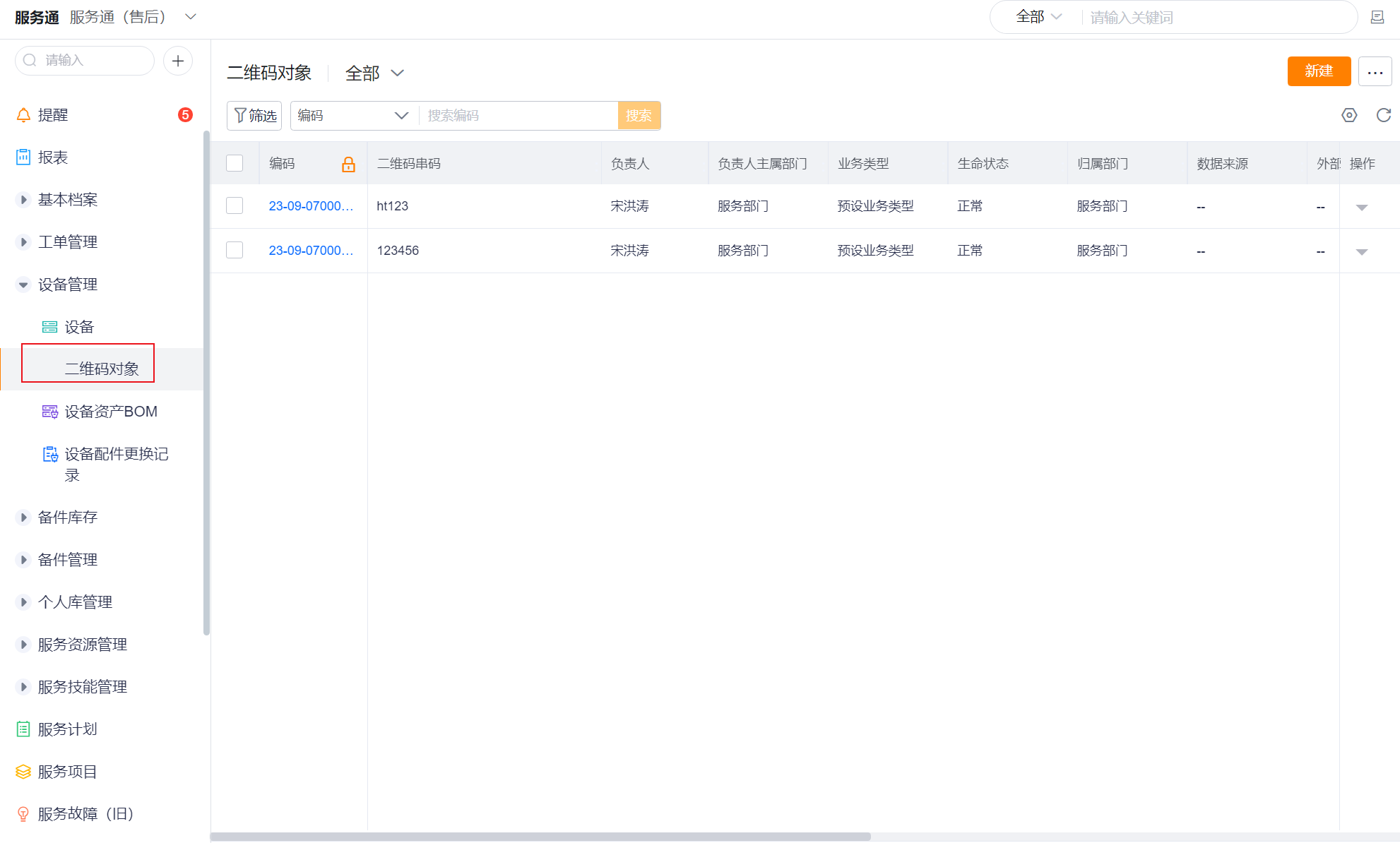Screen dimensions: 1400x843
Task: Click the plus icon beside sidebar search
Action: click(178, 61)
